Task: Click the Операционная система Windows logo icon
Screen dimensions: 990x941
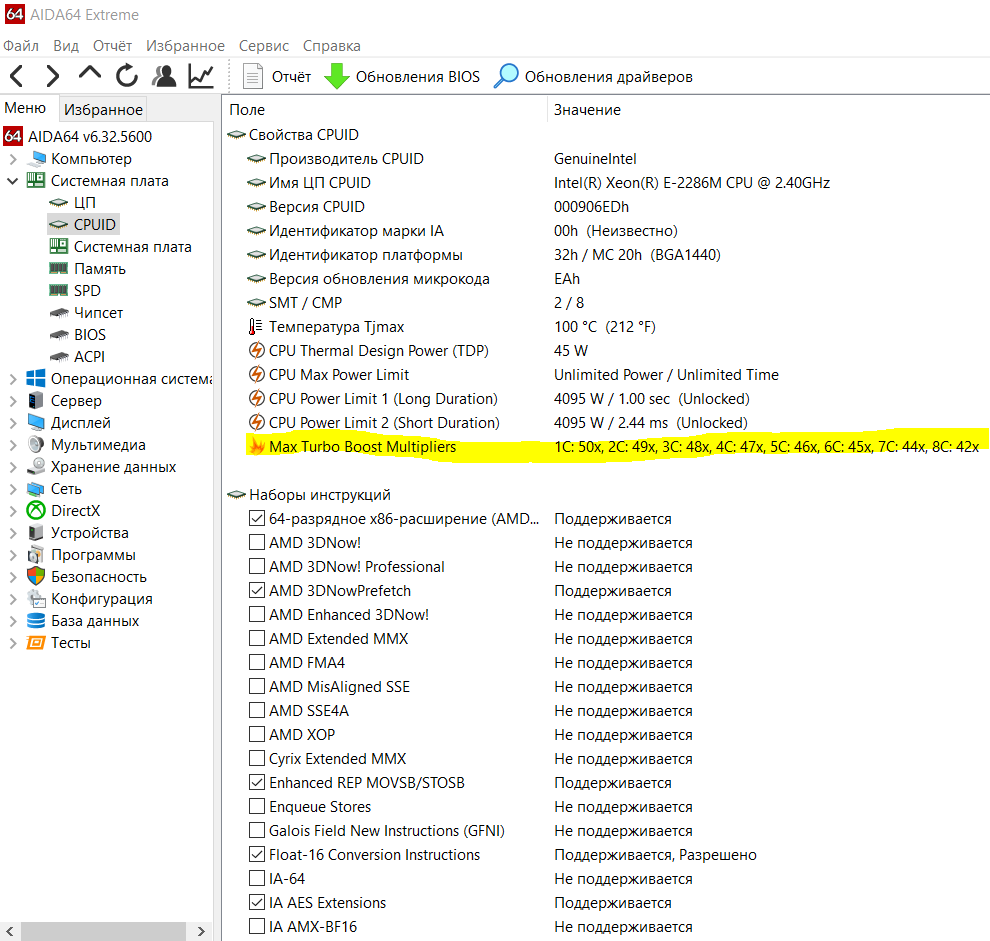Action: [36, 378]
